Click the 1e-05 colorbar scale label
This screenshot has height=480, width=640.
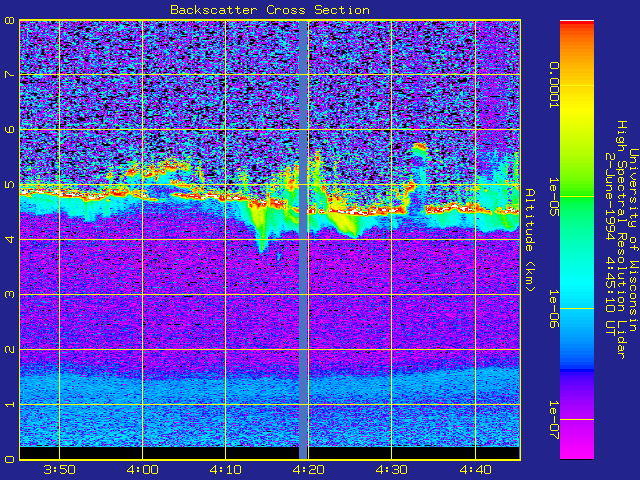(553, 197)
